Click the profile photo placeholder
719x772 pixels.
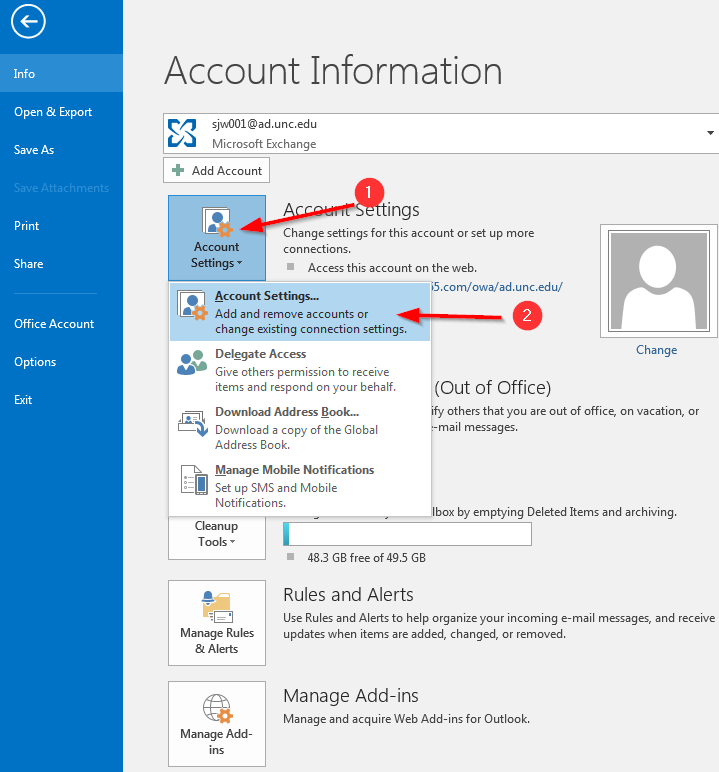[x=656, y=280]
